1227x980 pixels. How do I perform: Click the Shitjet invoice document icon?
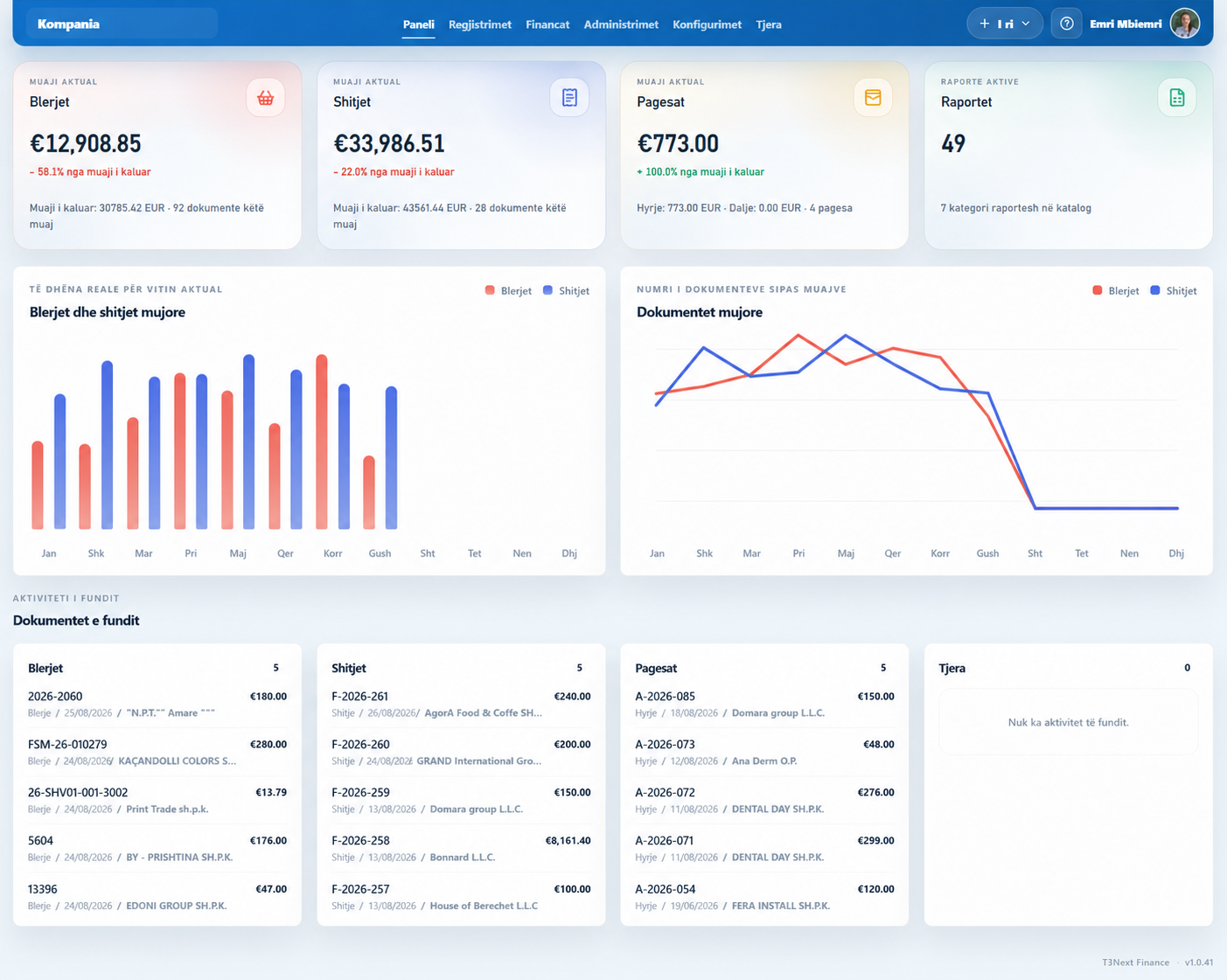click(x=569, y=98)
